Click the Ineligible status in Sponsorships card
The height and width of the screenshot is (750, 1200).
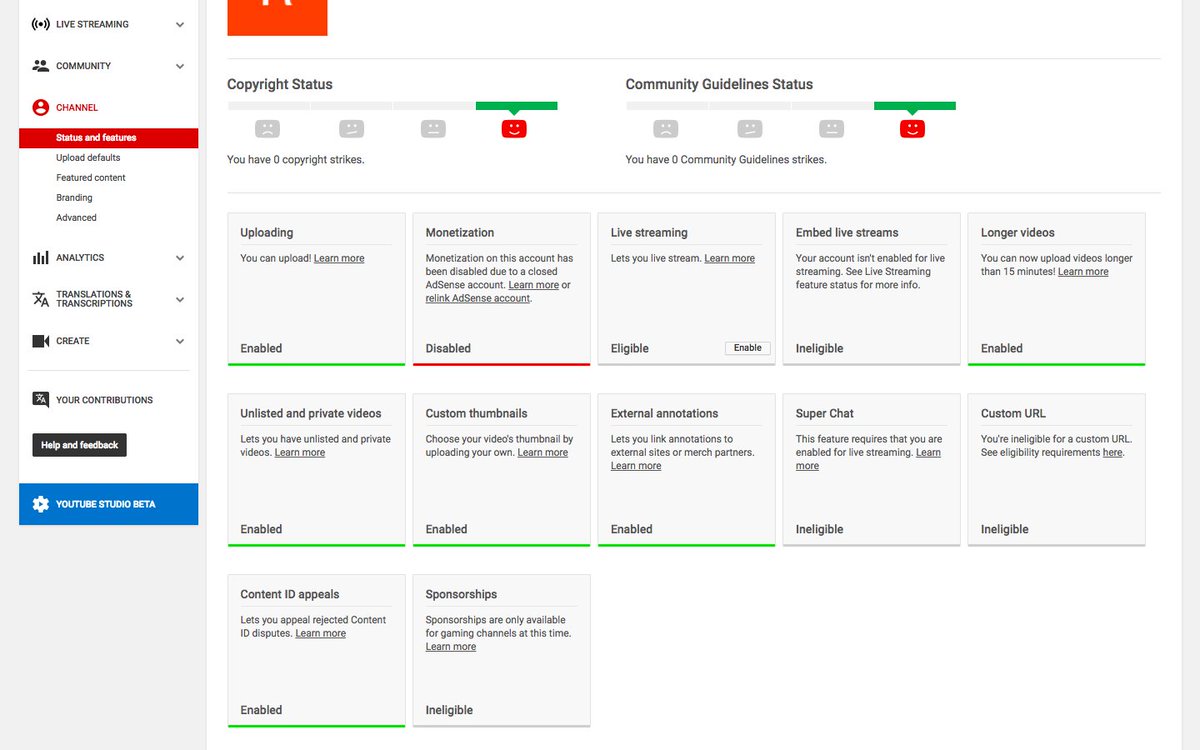449,711
